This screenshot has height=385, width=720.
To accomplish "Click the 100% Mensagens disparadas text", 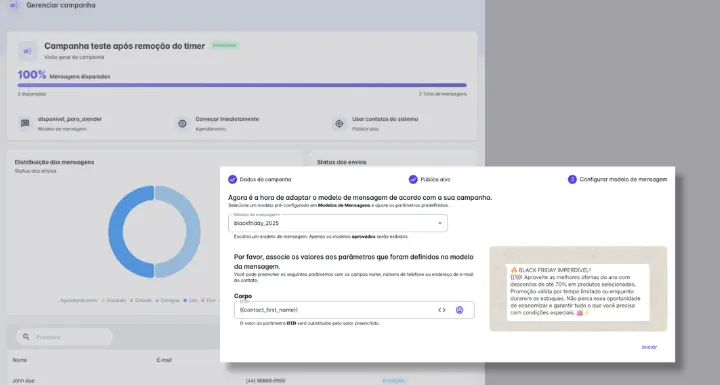I will point(64,75).
